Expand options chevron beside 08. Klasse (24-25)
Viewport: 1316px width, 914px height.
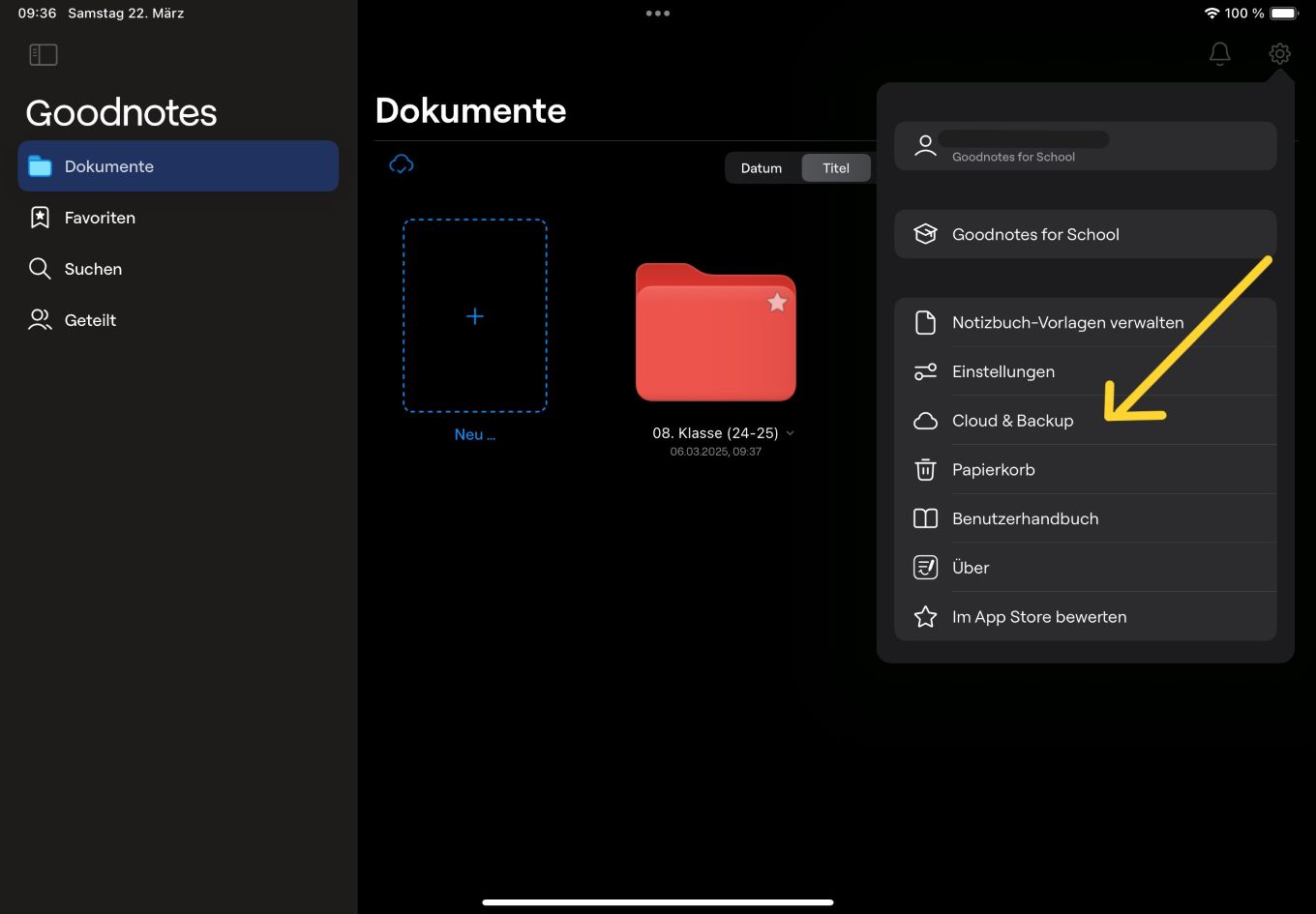coord(791,433)
